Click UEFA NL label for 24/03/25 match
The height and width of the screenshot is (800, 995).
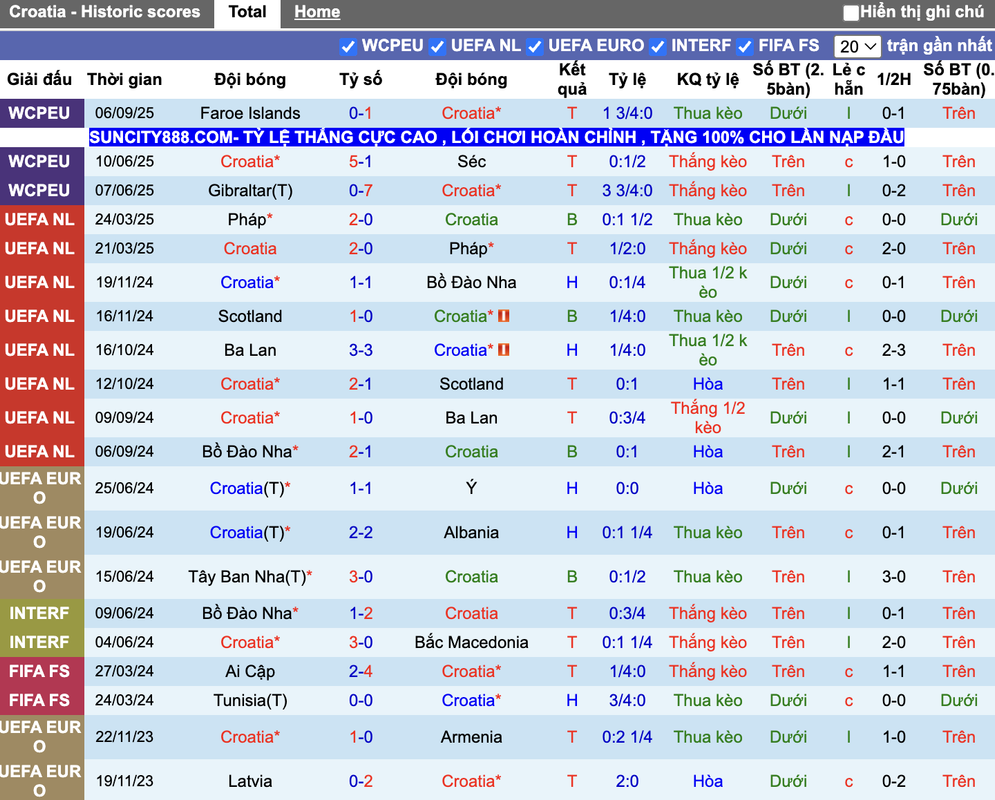(39, 220)
